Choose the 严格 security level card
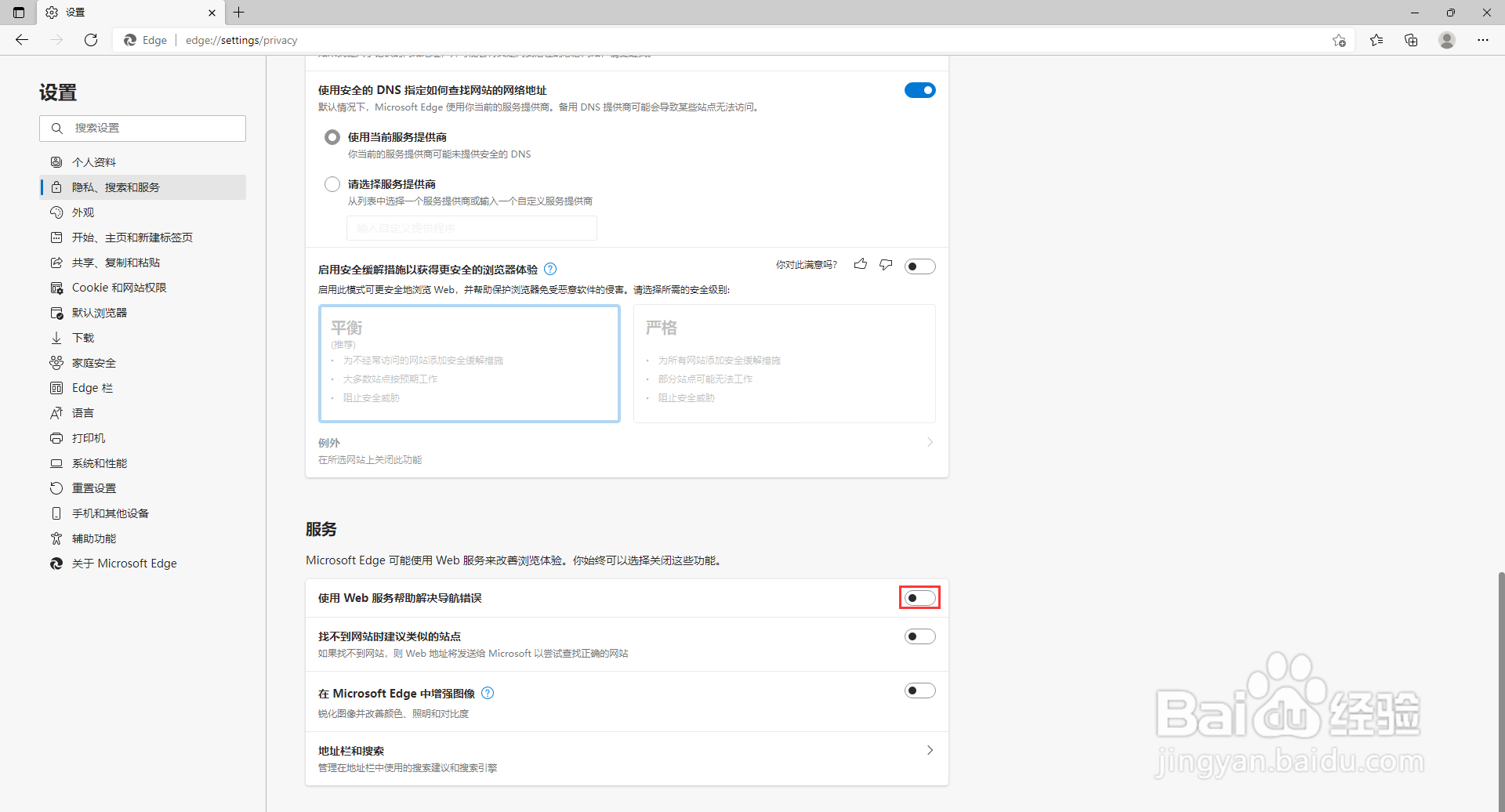Screen dimensions: 1505x812 click(x=785, y=364)
